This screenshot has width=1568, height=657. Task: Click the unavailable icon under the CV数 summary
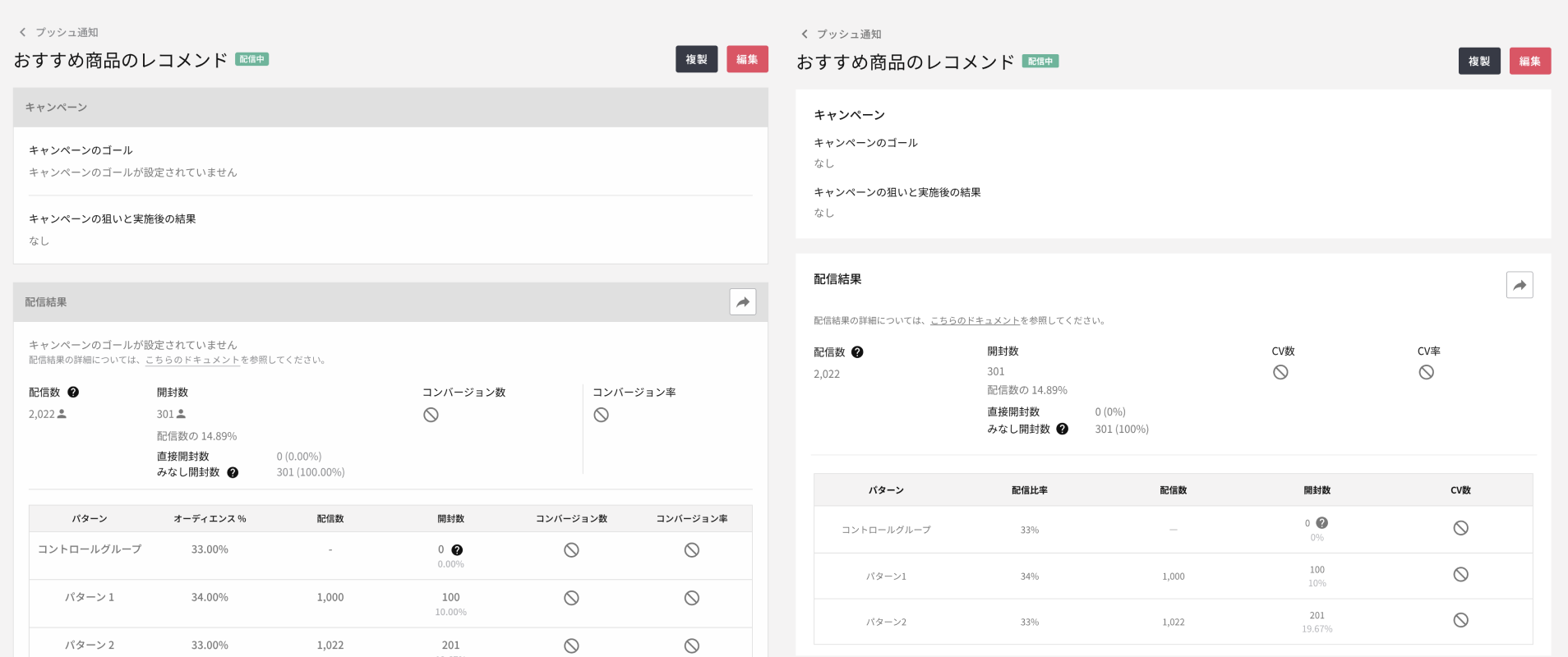coord(1280,372)
